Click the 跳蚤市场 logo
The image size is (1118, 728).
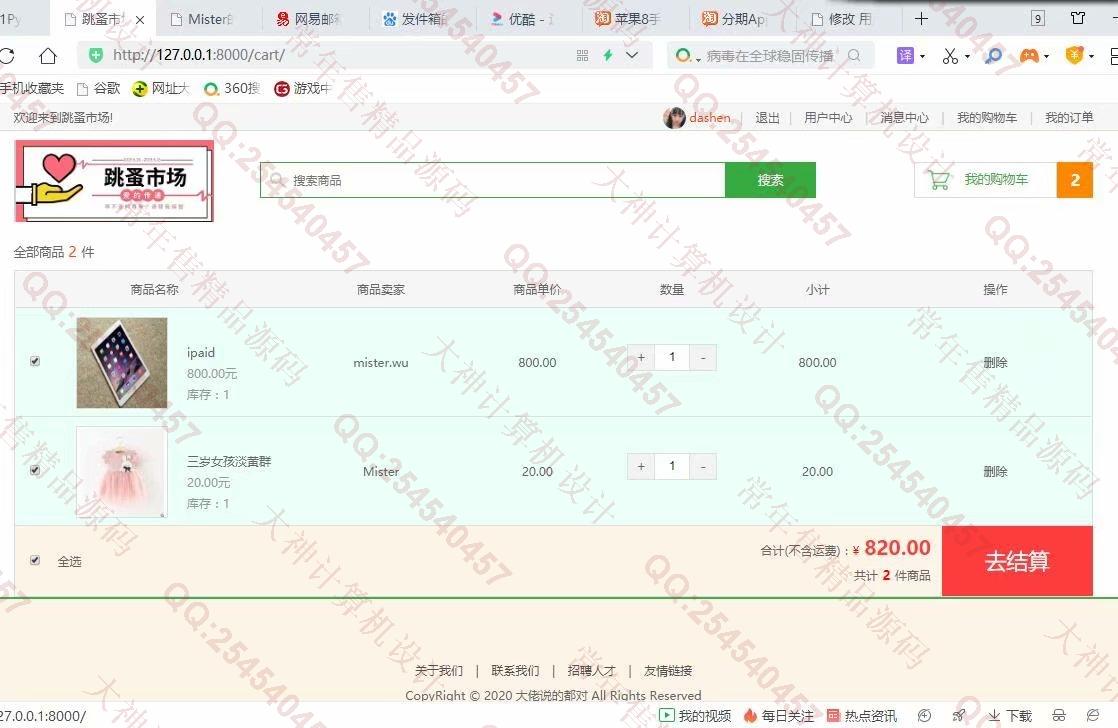tap(114, 181)
